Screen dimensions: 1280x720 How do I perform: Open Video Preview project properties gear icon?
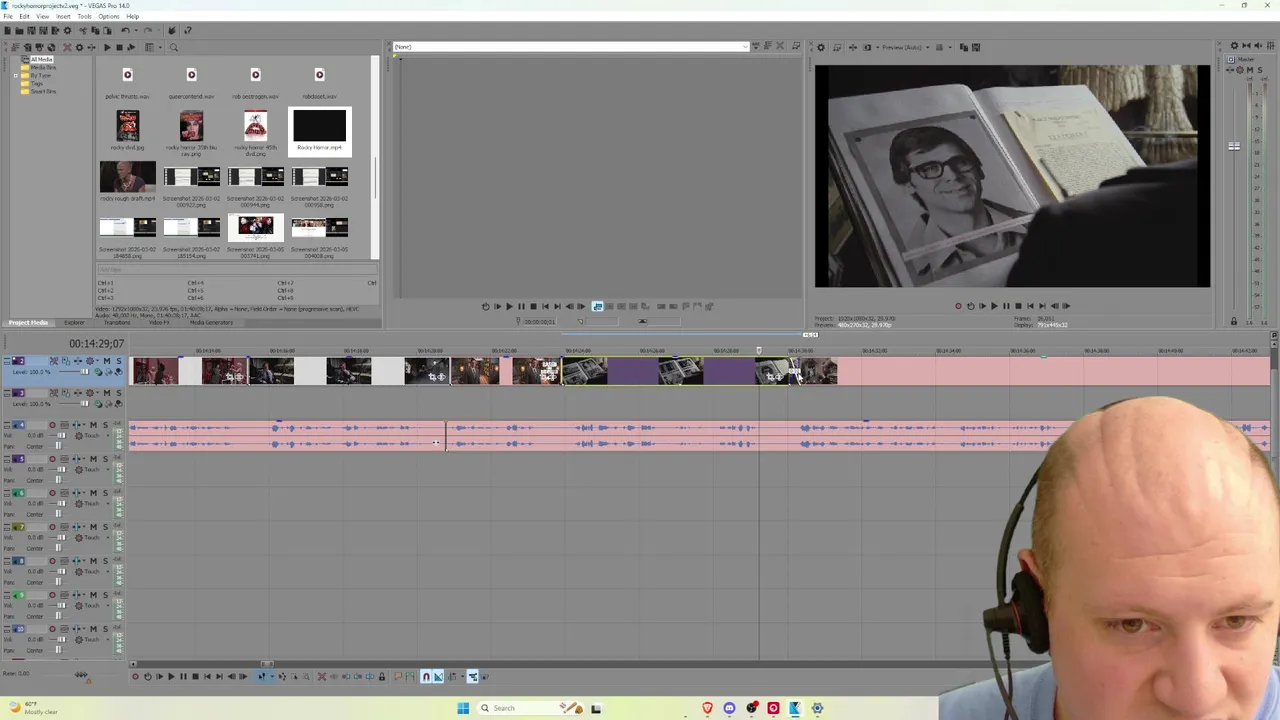821,47
